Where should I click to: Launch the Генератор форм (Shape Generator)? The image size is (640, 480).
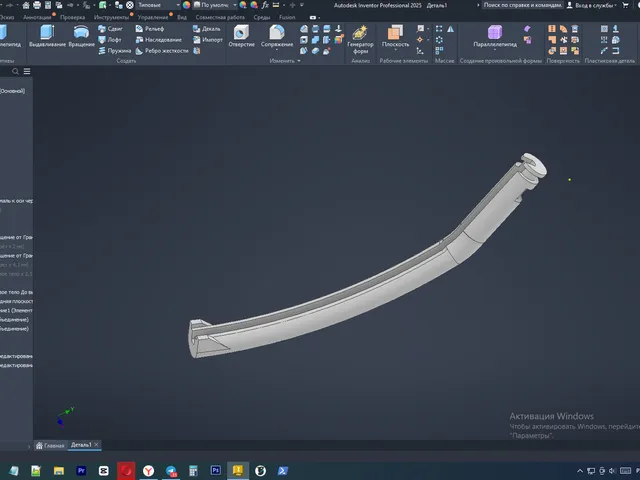click(x=360, y=39)
